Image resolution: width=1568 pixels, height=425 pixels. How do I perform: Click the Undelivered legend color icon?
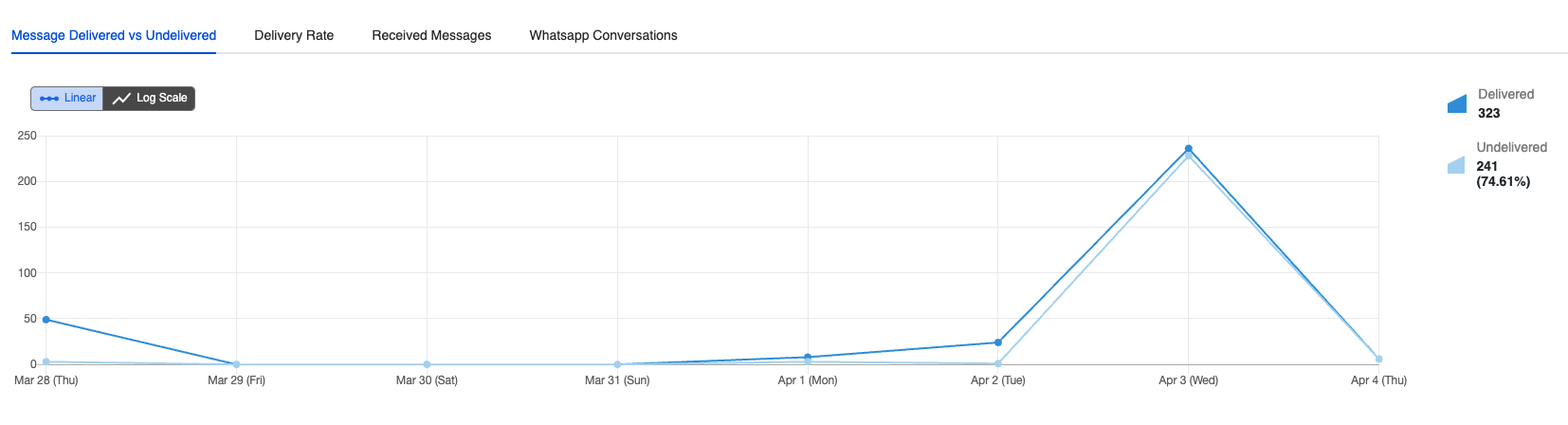tap(1456, 165)
